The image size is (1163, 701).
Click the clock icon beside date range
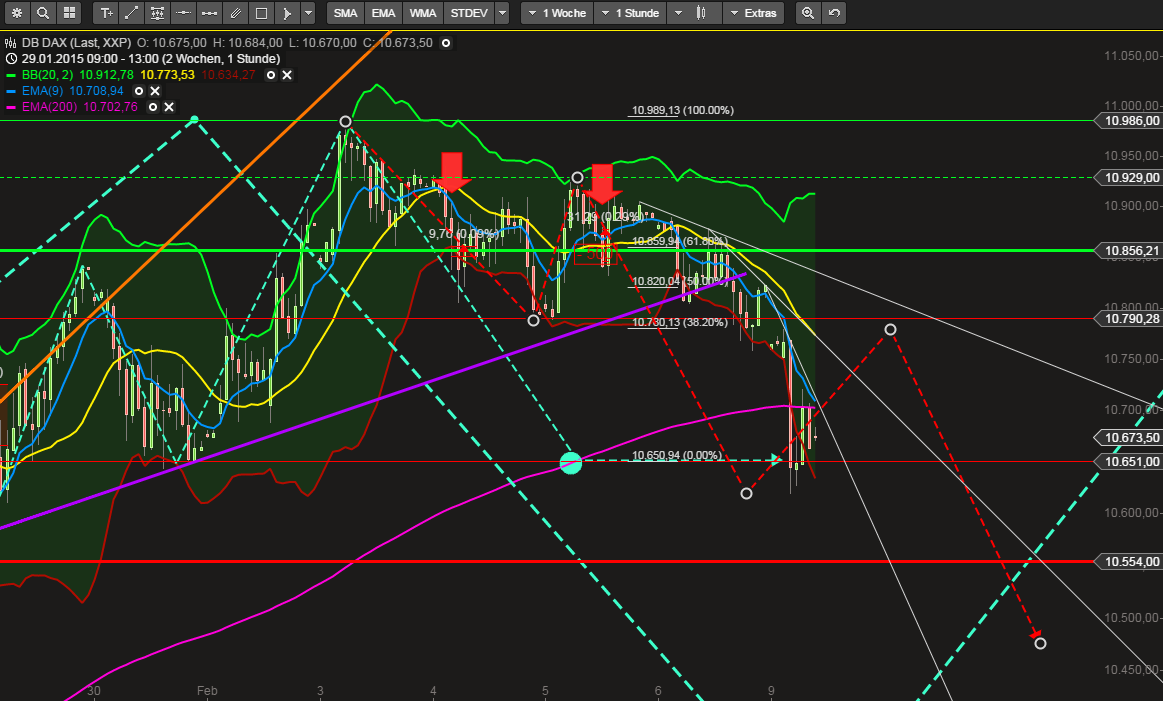tap(10, 59)
